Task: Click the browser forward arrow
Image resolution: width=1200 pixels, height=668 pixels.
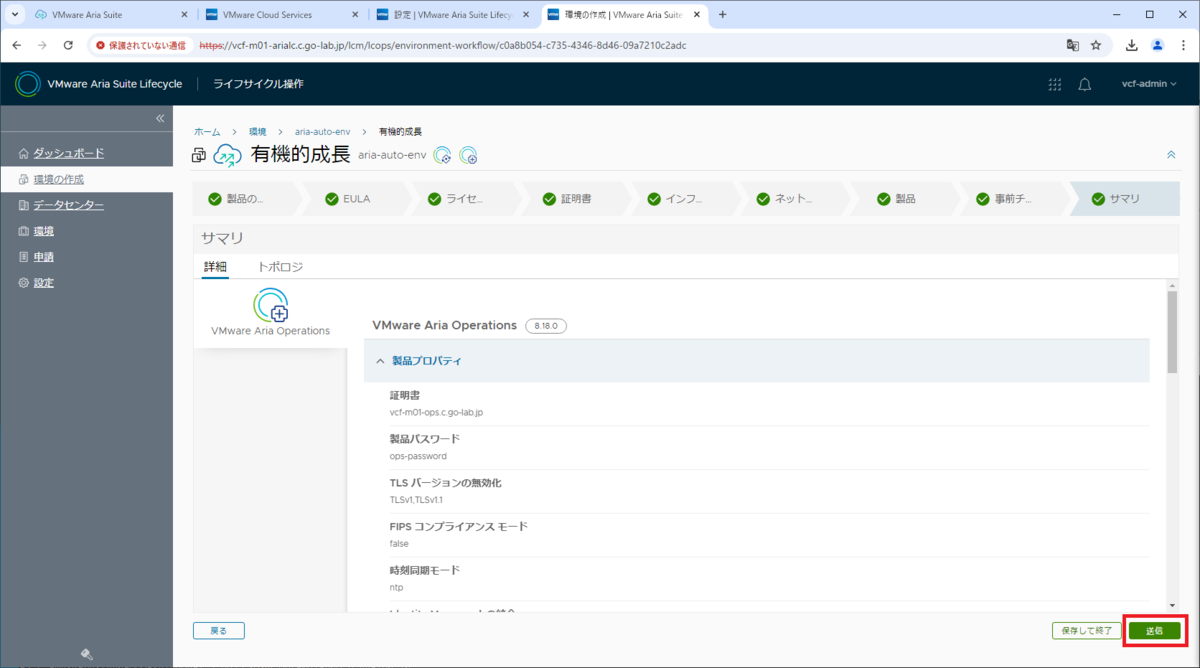Action: coord(42,45)
